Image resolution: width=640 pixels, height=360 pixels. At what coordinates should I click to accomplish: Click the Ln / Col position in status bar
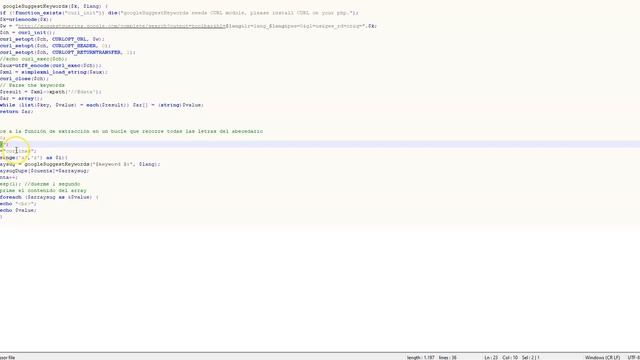click(x=501, y=358)
